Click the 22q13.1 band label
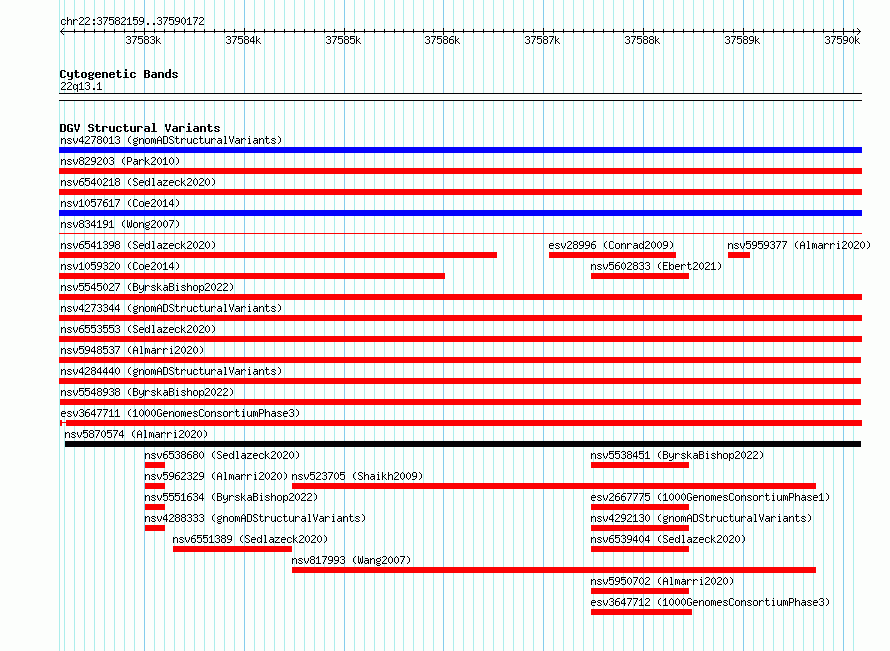 tap(81, 86)
